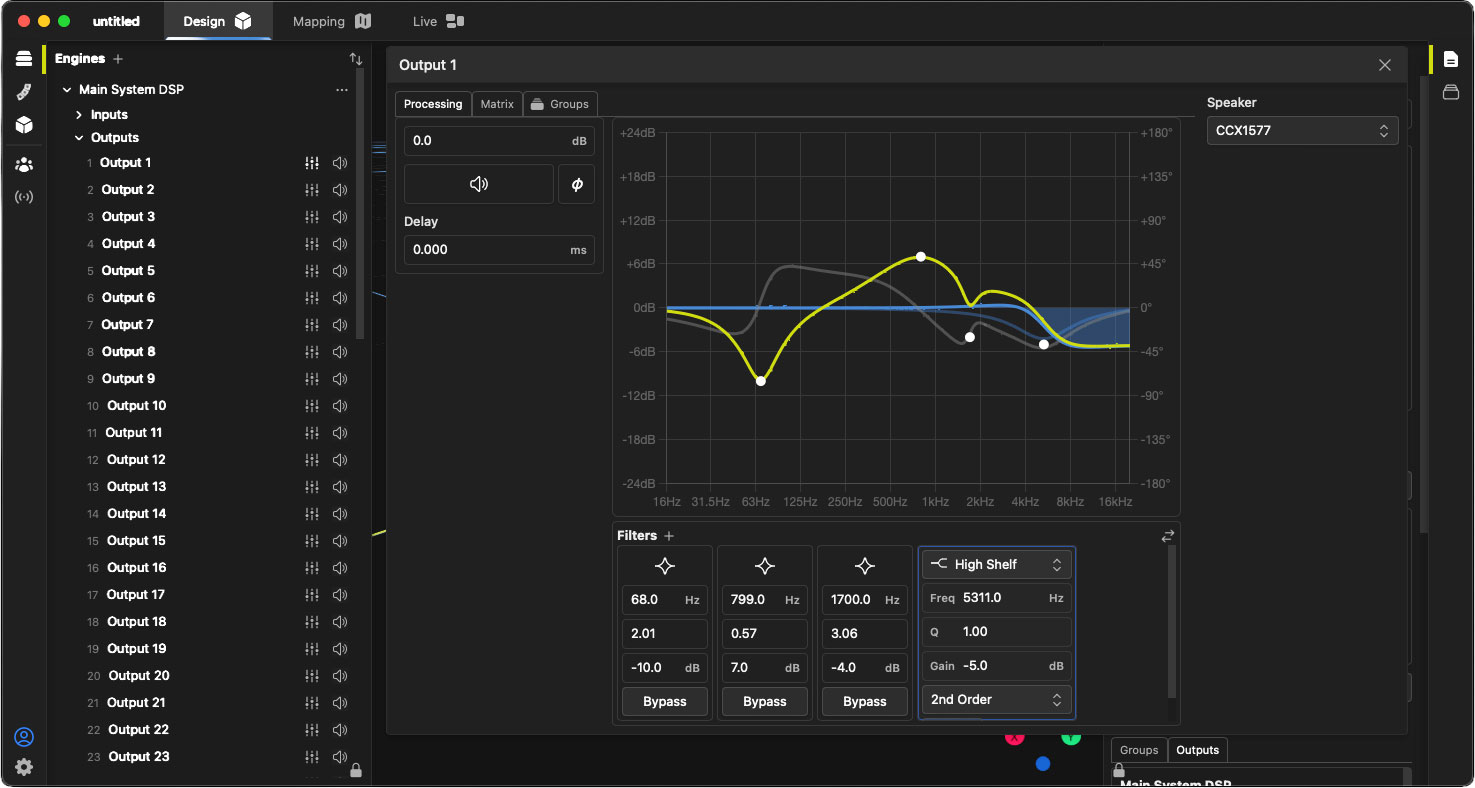Select the EQ point at the +6dB peak
The width and height of the screenshot is (1475, 788).
(921, 257)
